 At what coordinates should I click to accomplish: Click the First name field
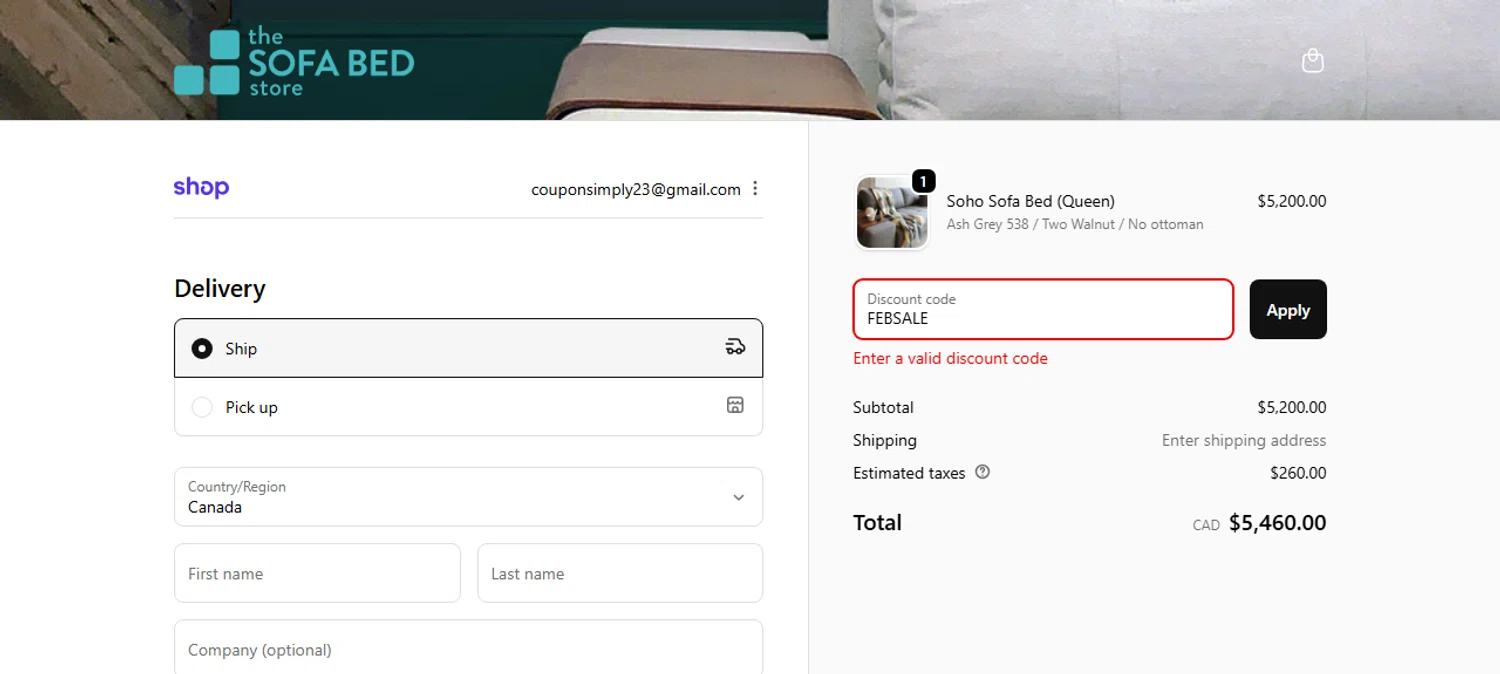[x=317, y=573]
